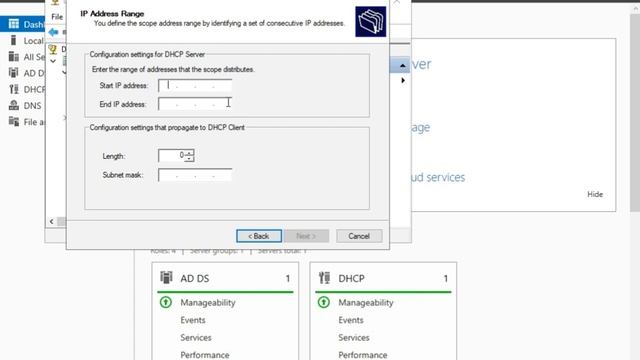Click the back arrow in DHCP toolbar

coord(53,32)
